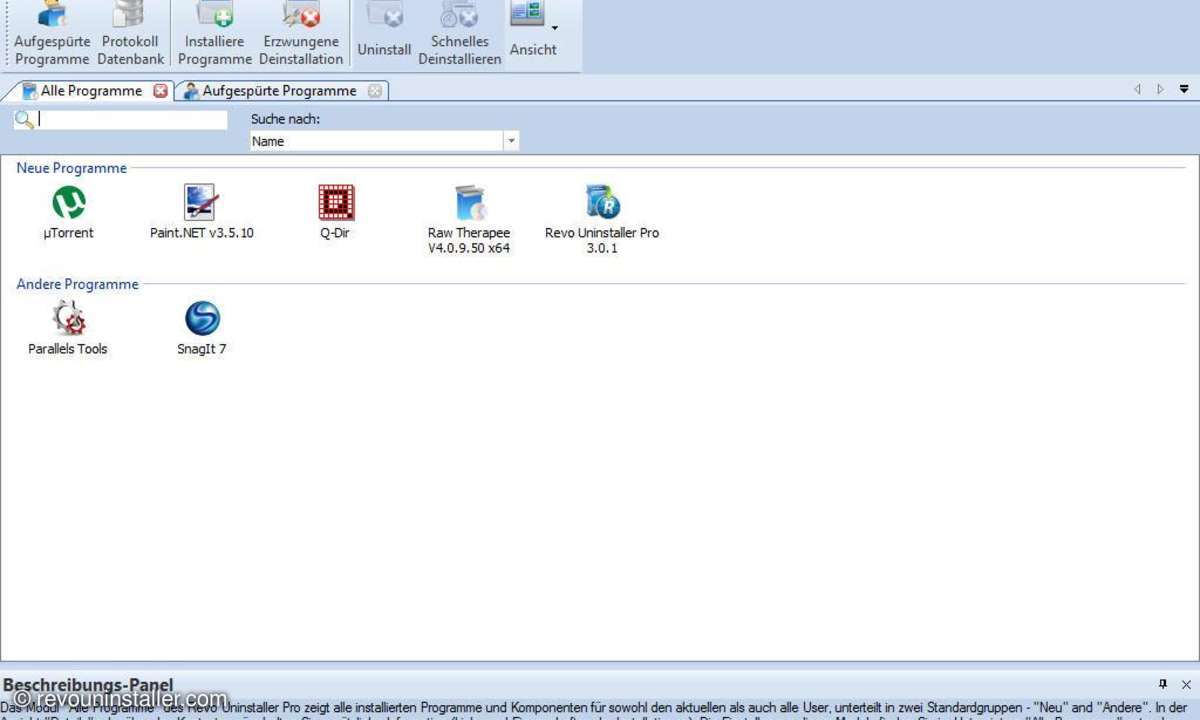Click Installiere Programme toolbar icon
This screenshot has height=720, width=1200.
coord(215,34)
